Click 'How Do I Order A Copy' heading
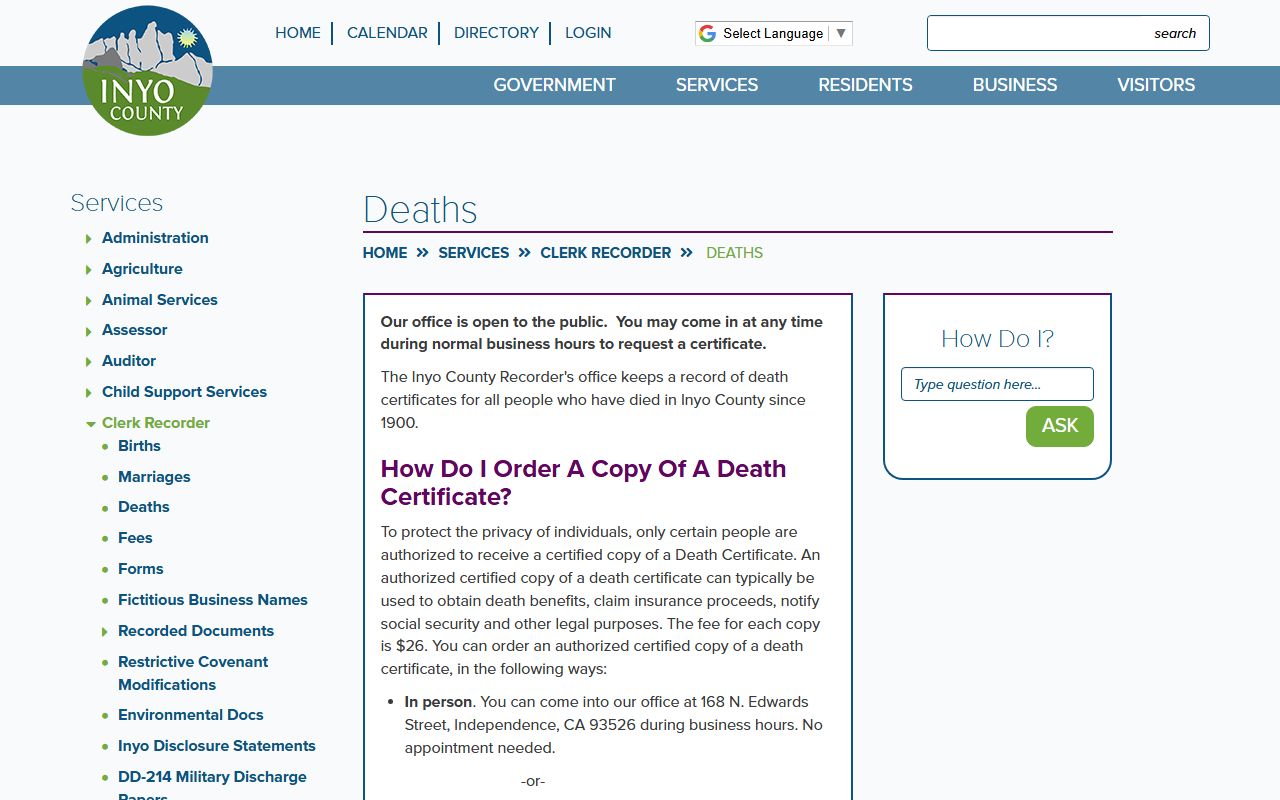Viewport: 1280px width, 800px height. (583, 483)
